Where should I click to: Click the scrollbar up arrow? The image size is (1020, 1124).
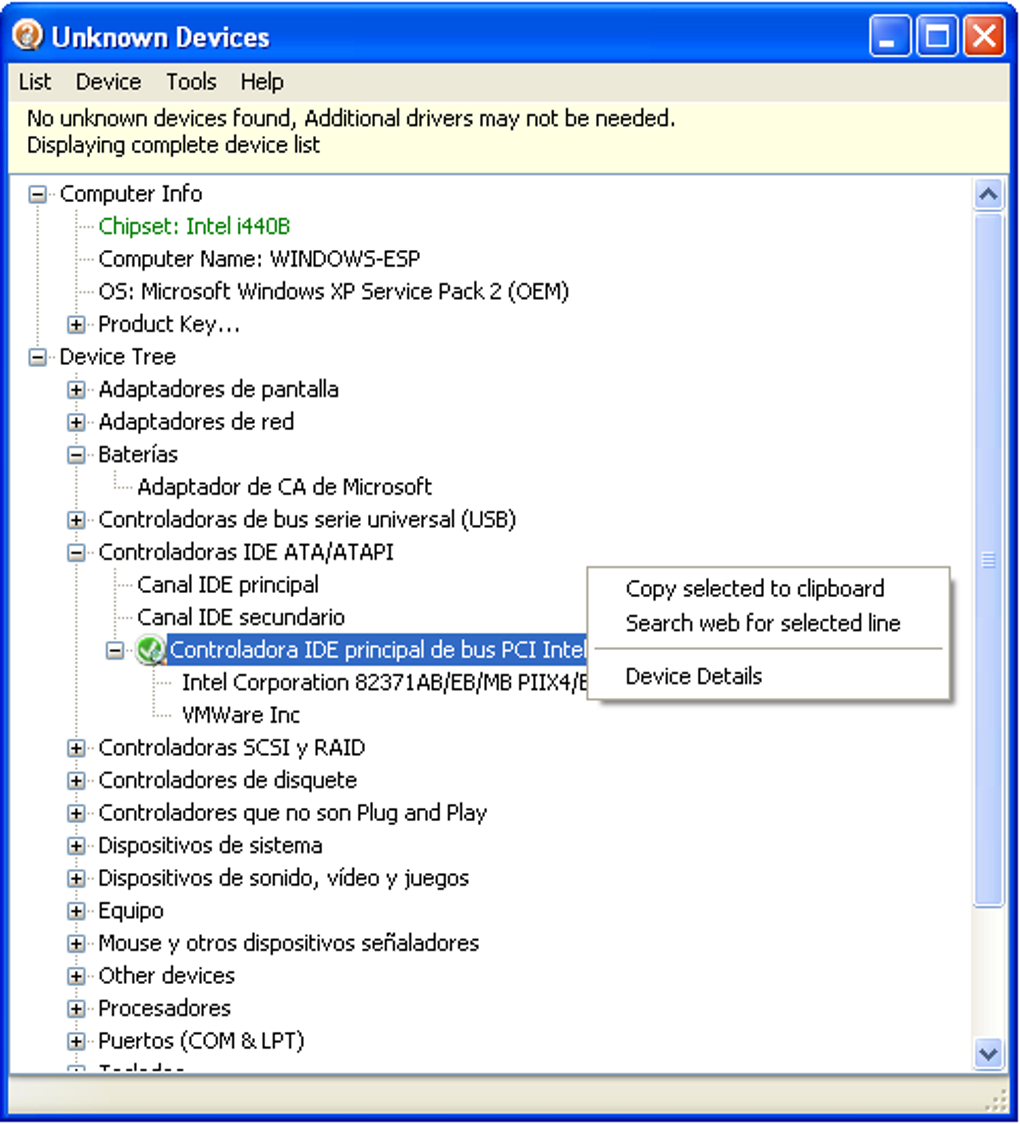988,194
